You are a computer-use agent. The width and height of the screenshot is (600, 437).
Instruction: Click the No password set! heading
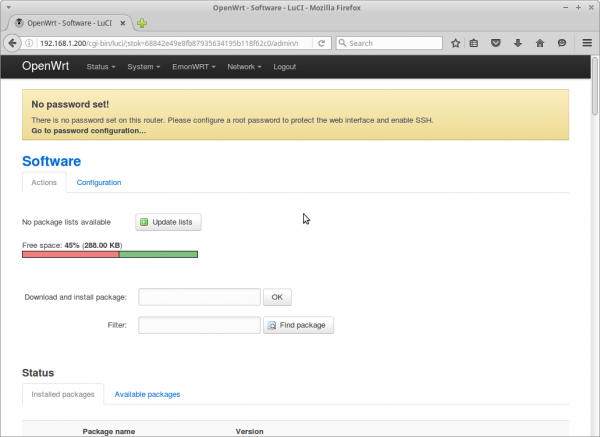point(70,104)
